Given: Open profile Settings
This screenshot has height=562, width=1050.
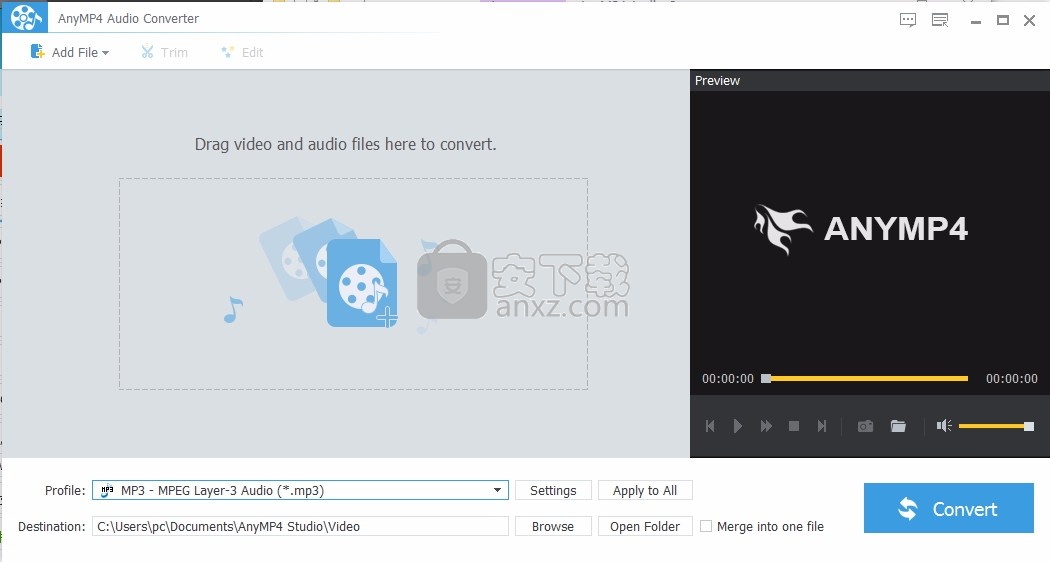Looking at the screenshot, I should coord(553,490).
